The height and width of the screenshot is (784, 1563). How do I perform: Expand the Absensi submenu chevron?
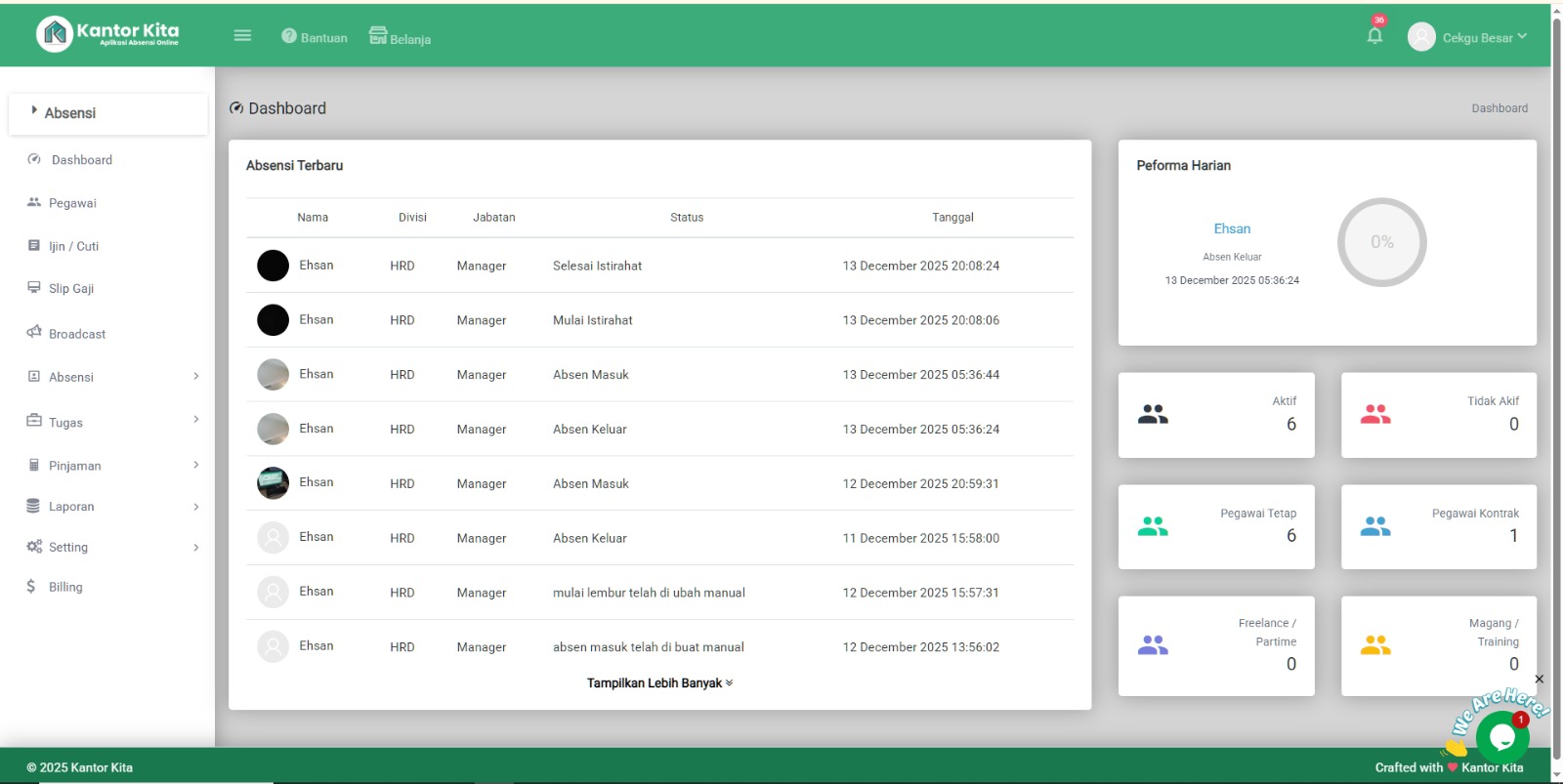click(x=195, y=376)
